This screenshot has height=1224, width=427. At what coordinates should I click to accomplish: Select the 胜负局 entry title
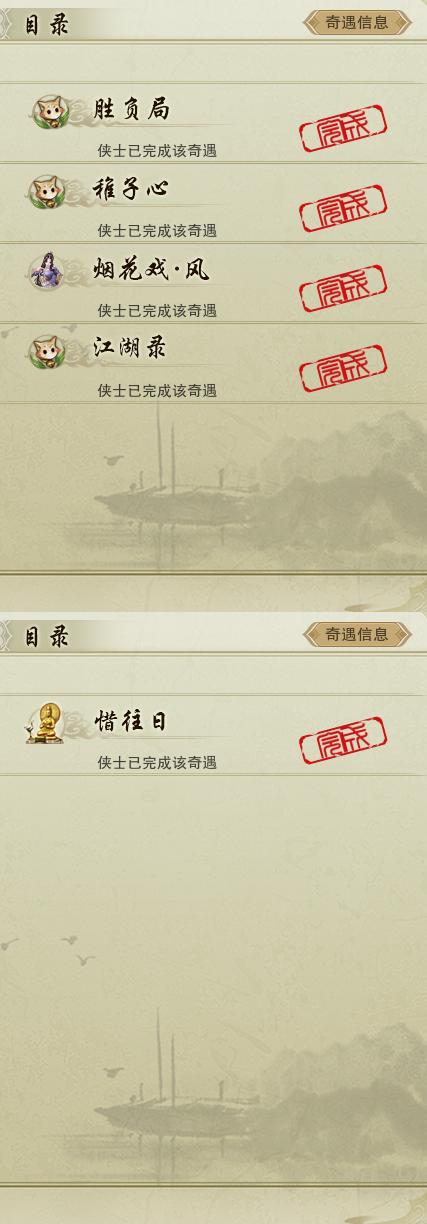click(x=131, y=109)
